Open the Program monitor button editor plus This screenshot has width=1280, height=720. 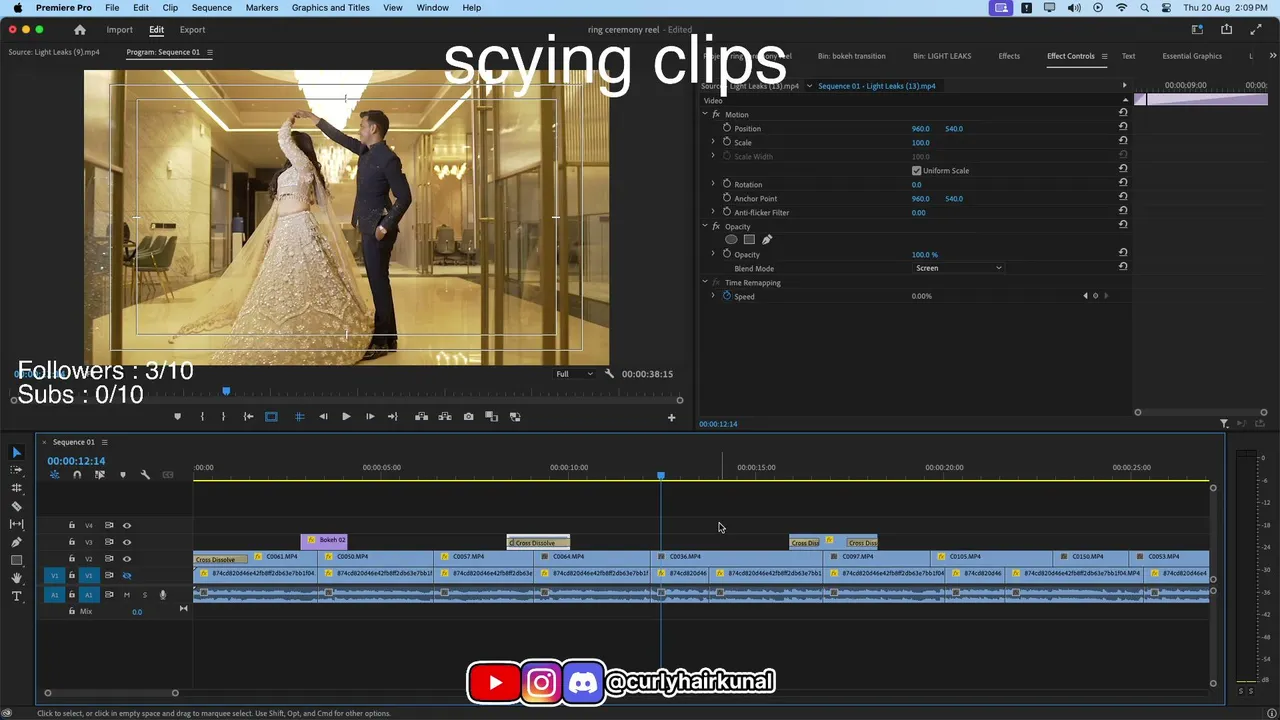(x=671, y=417)
